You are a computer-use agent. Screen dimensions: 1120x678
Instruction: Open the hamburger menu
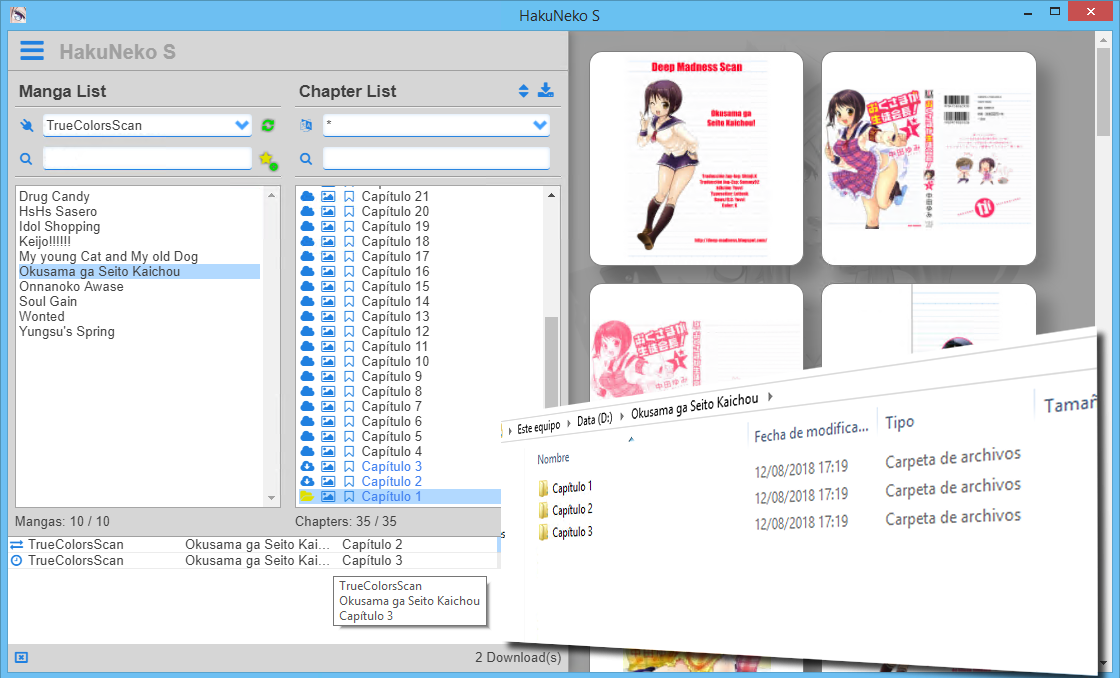pos(32,51)
